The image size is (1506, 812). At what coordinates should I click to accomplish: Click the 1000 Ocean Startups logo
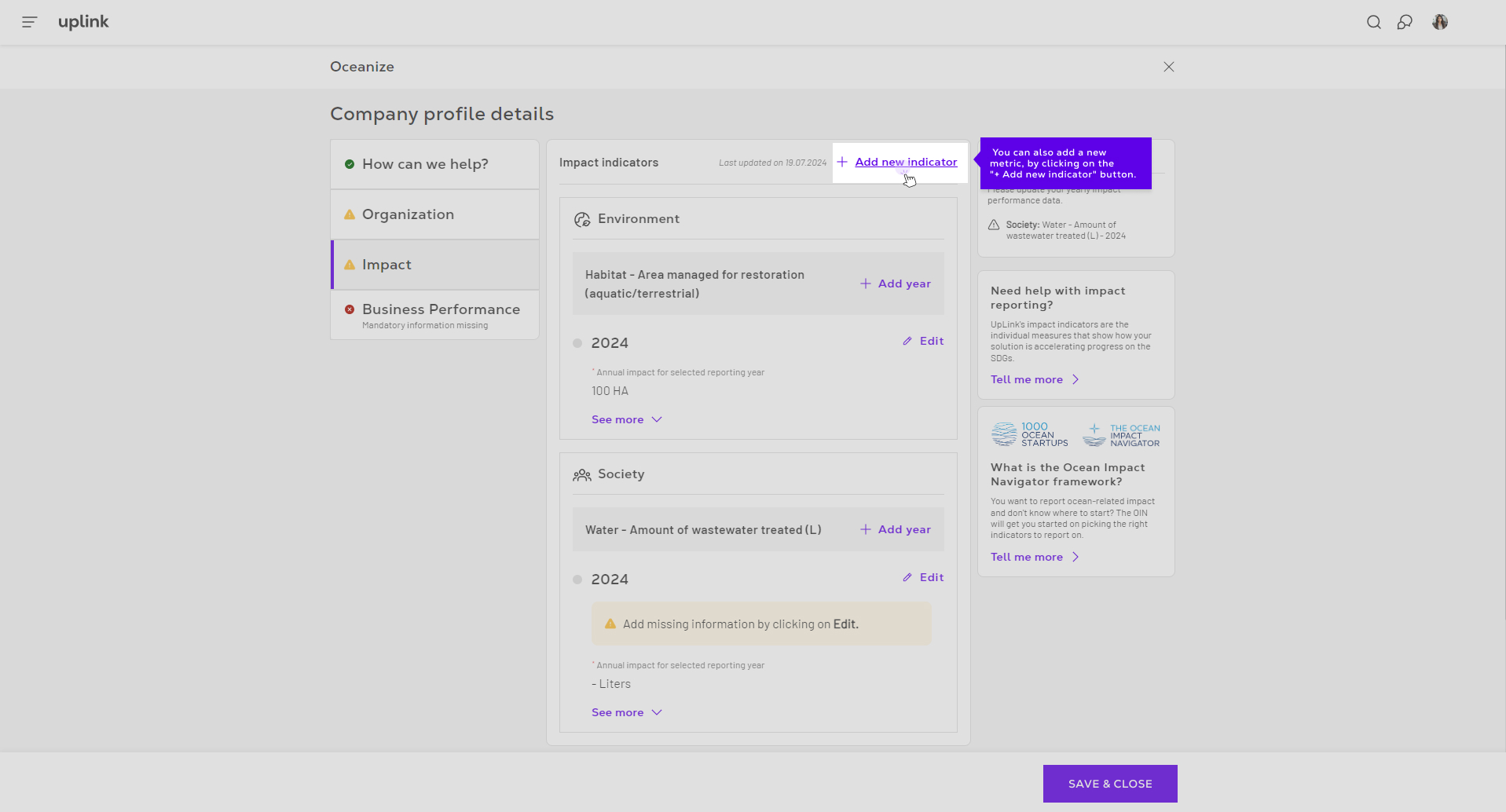1029,434
